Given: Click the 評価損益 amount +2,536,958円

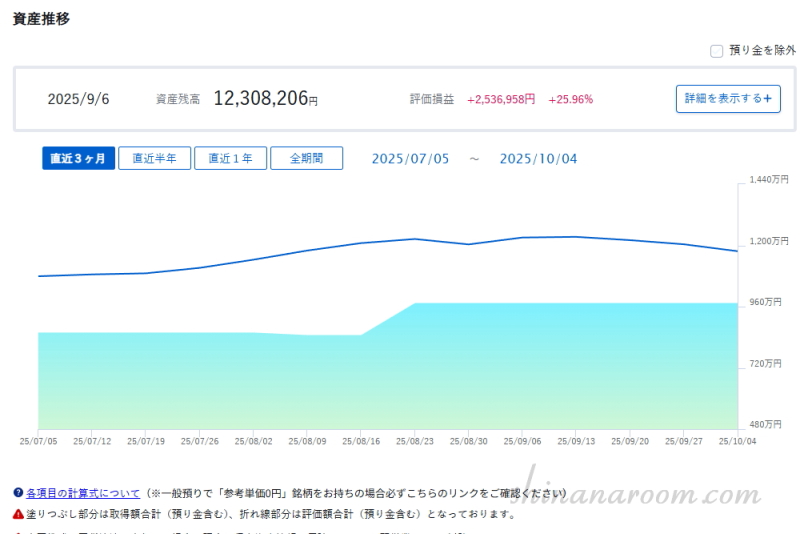Looking at the screenshot, I should click(500, 99).
